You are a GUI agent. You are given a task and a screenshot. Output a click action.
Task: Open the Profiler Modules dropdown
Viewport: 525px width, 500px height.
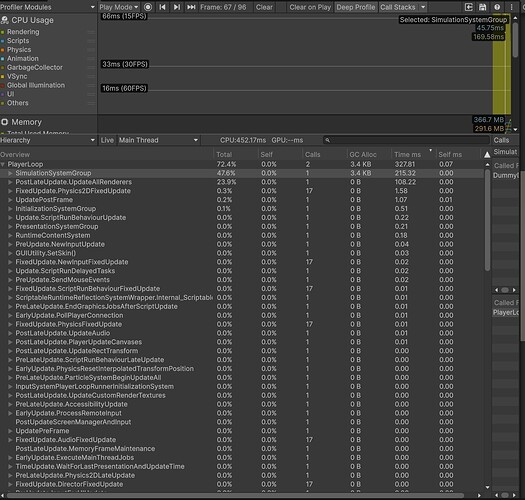(x=48, y=7)
